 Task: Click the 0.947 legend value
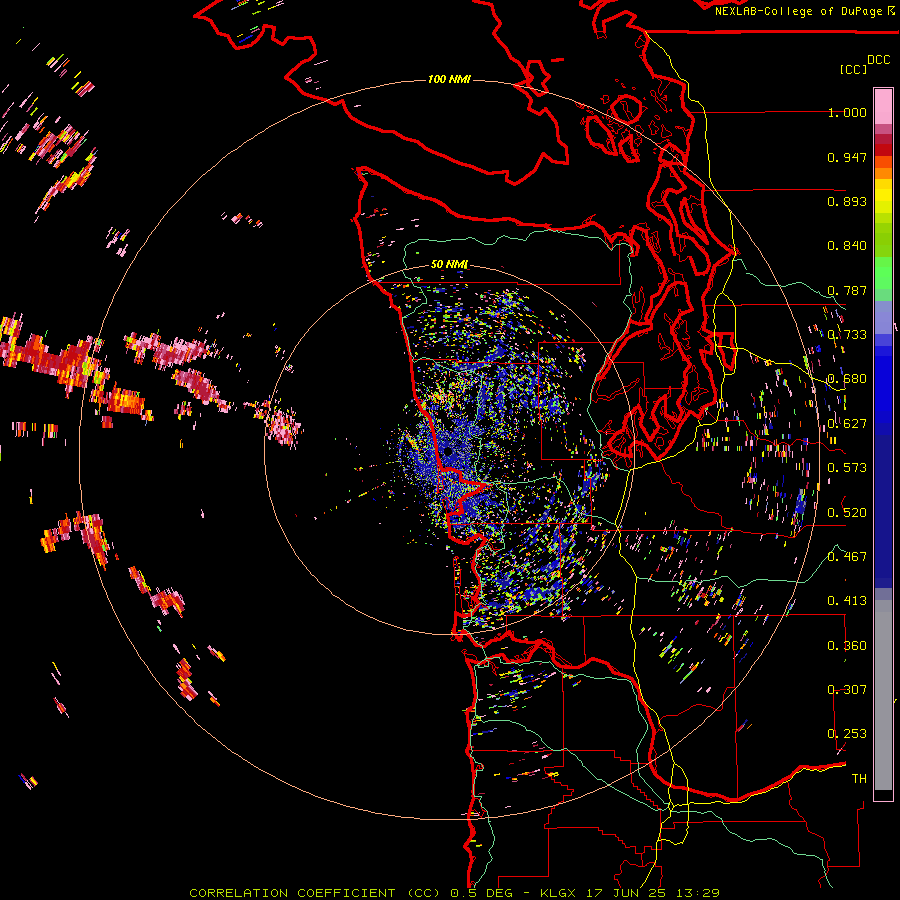847,157
